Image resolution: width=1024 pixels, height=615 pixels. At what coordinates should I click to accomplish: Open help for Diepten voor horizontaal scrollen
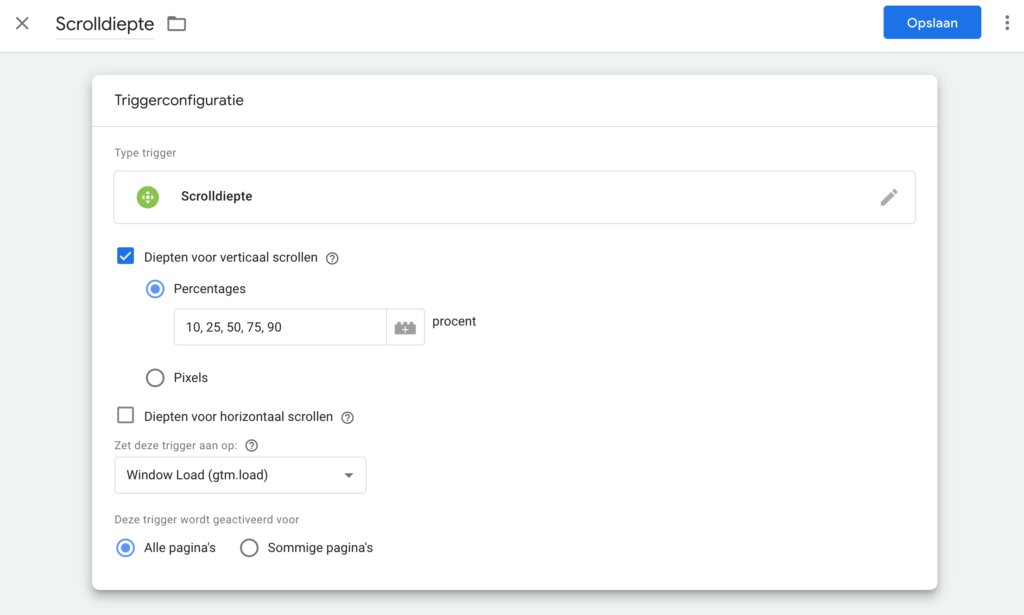click(348, 417)
